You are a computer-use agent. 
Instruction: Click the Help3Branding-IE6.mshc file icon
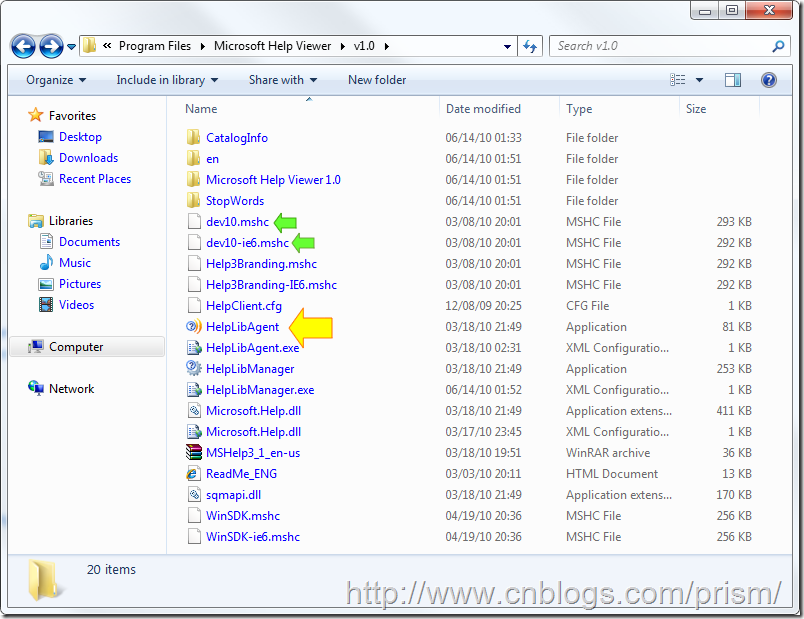click(x=194, y=284)
